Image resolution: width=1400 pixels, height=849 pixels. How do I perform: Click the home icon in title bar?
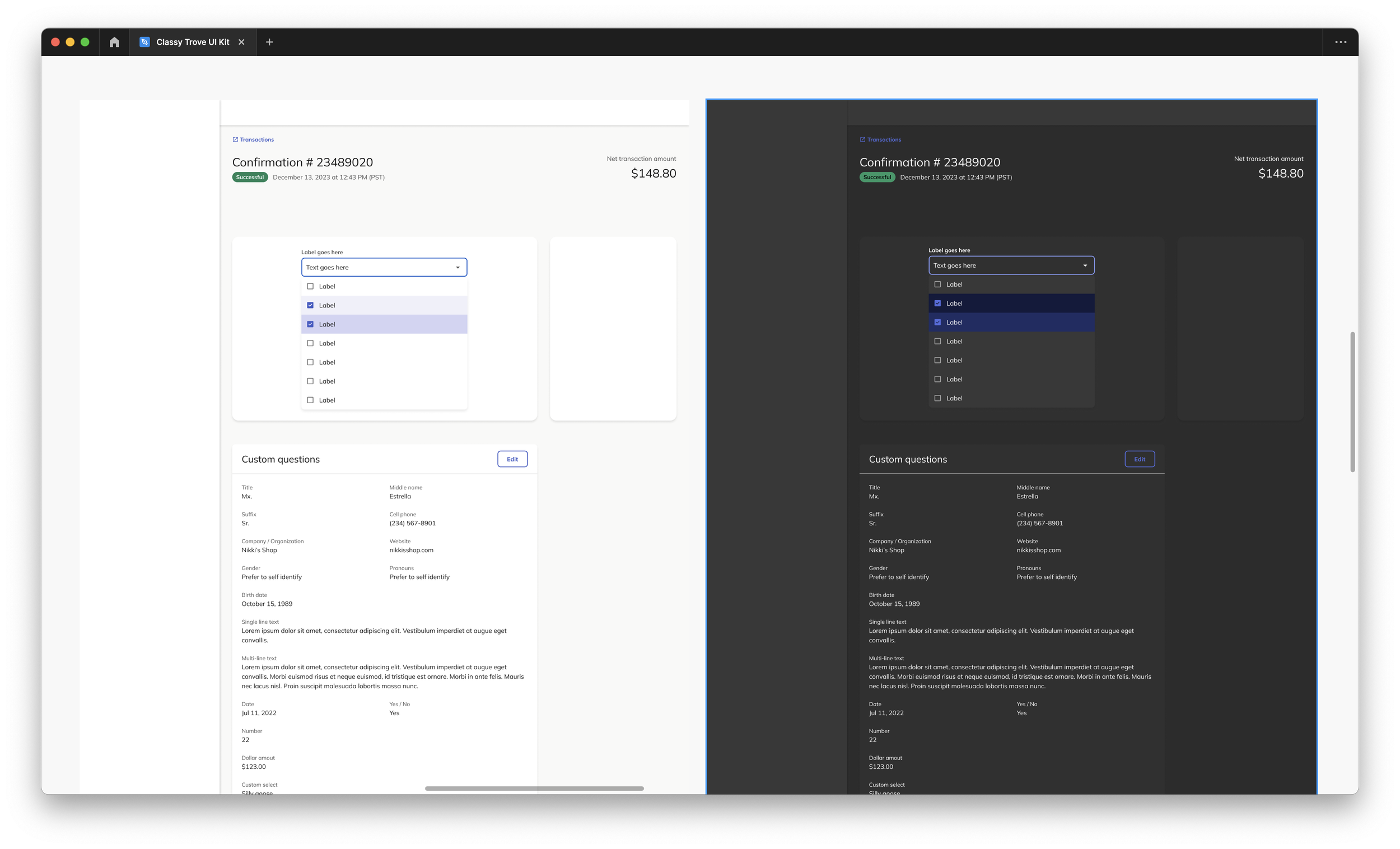114,42
